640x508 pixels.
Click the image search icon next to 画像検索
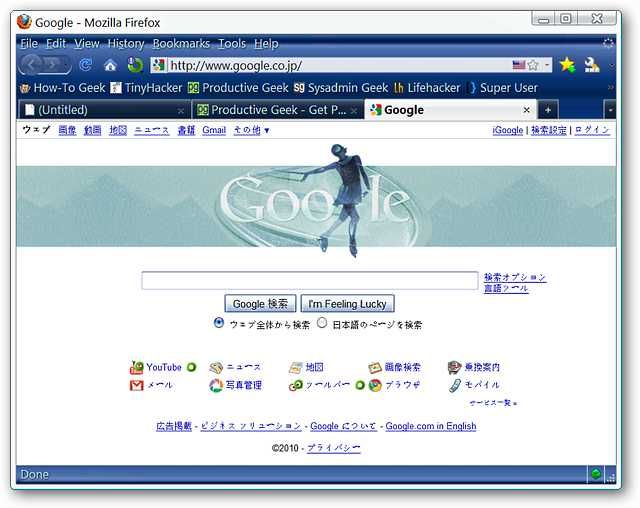pyautogui.click(x=375, y=368)
